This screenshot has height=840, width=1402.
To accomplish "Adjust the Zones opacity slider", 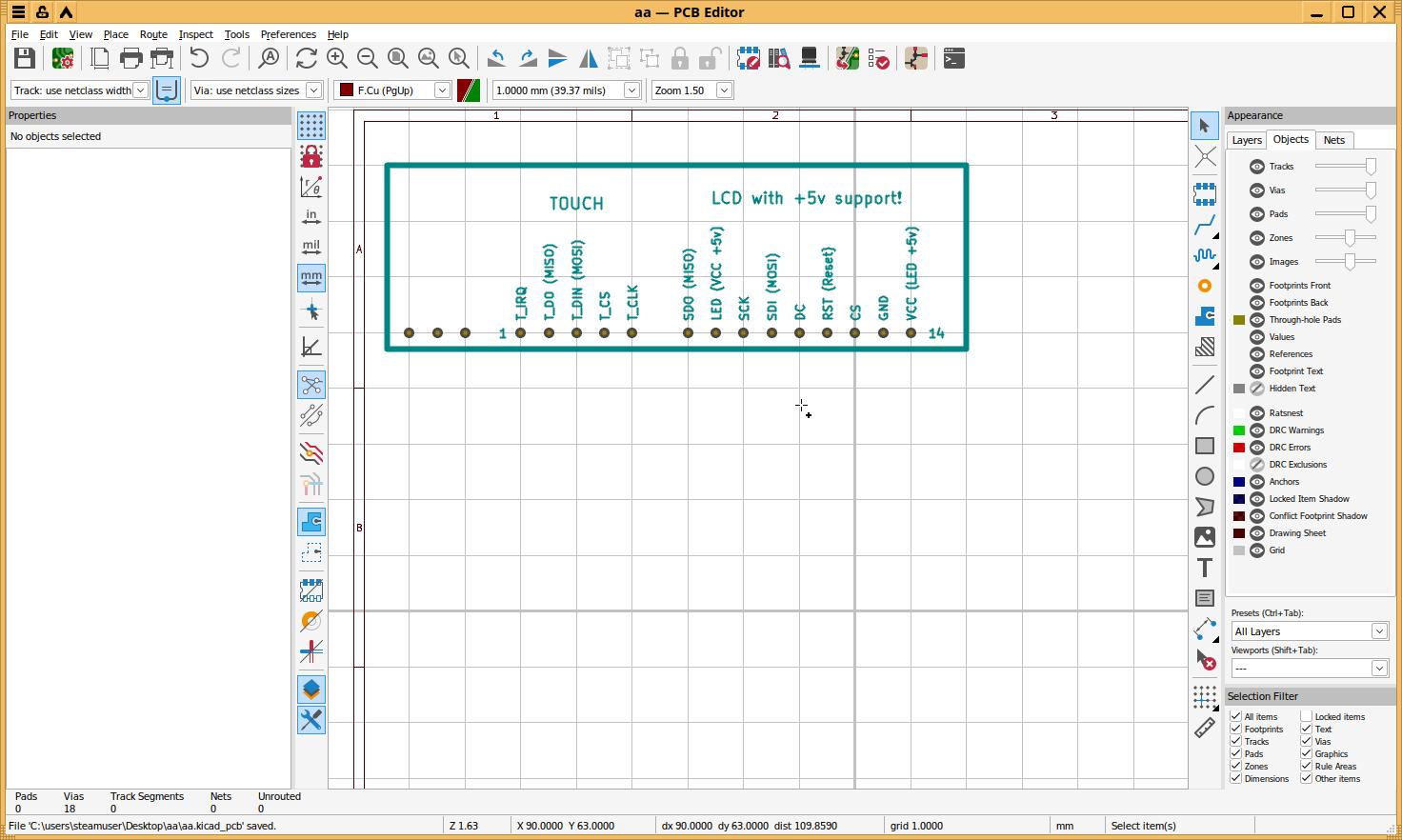I will 1349,238.
